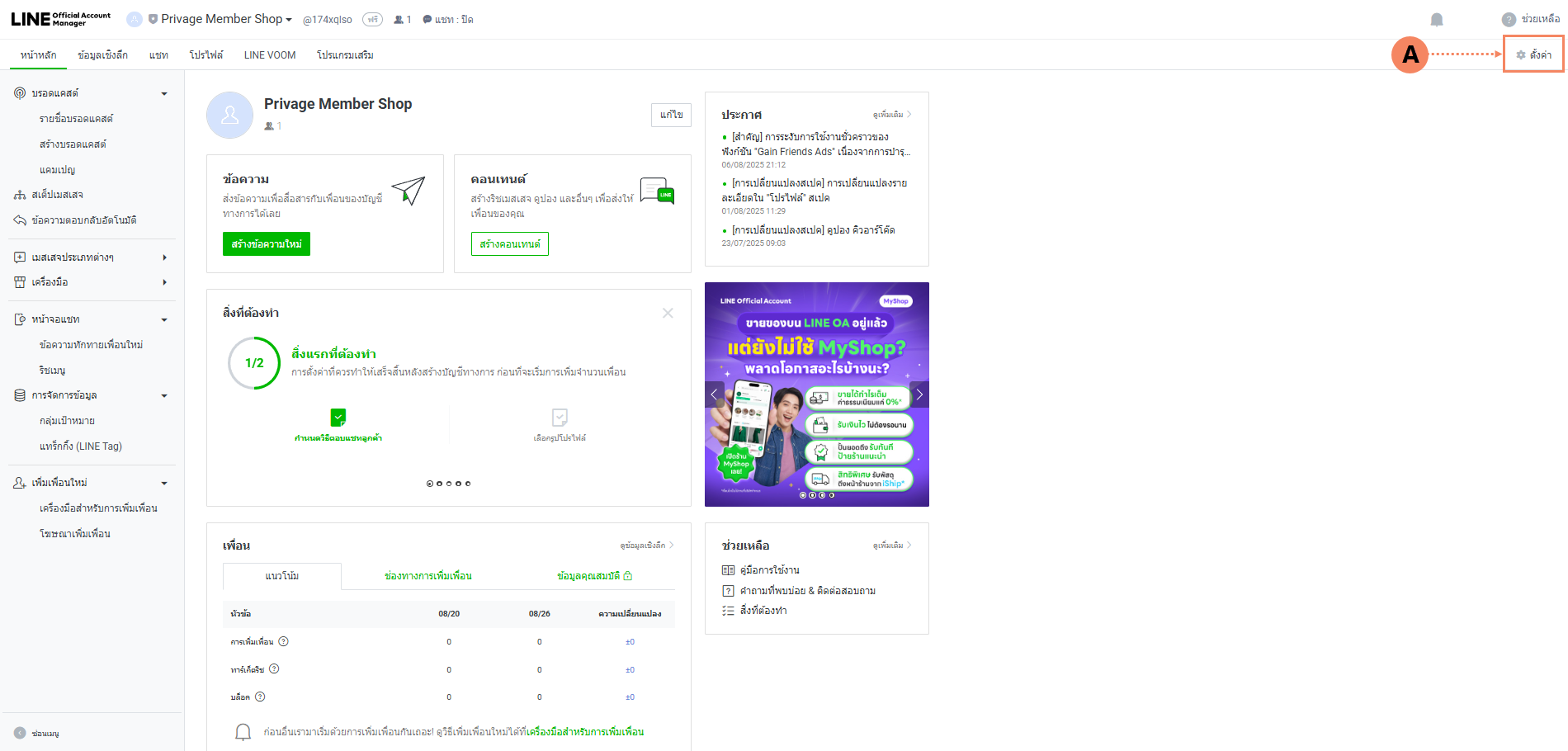The width and height of the screenshot is (1568, 751).
Task: Close the สิ่งที่ต้องทำ panel
Action: pyautogui.click(x=668, y=313)
